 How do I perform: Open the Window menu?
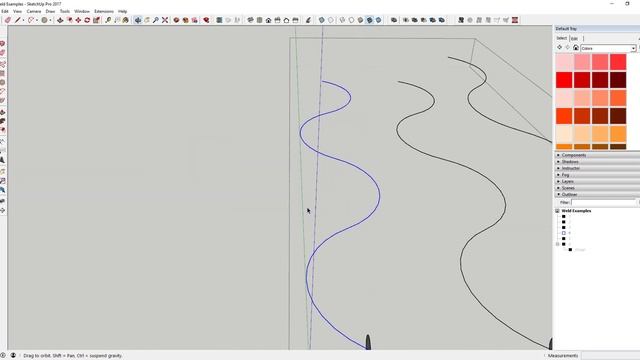82,11
